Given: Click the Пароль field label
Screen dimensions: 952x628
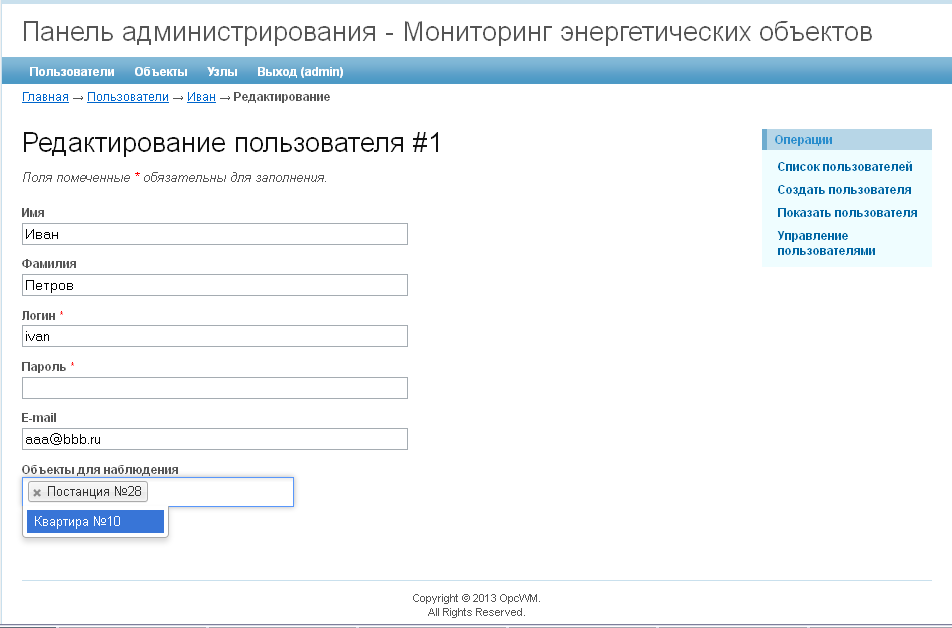Looking at the screenshot, I should [44, 367].
